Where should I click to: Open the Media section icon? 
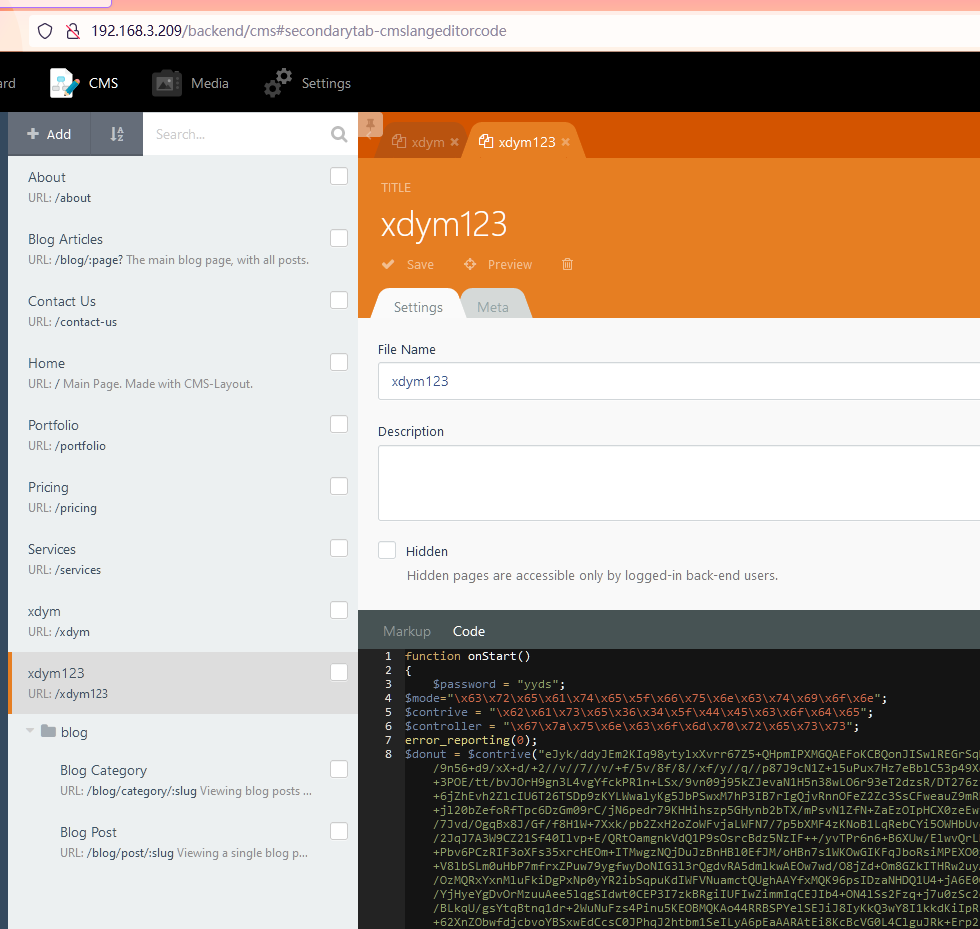click(x=167, y=83)
